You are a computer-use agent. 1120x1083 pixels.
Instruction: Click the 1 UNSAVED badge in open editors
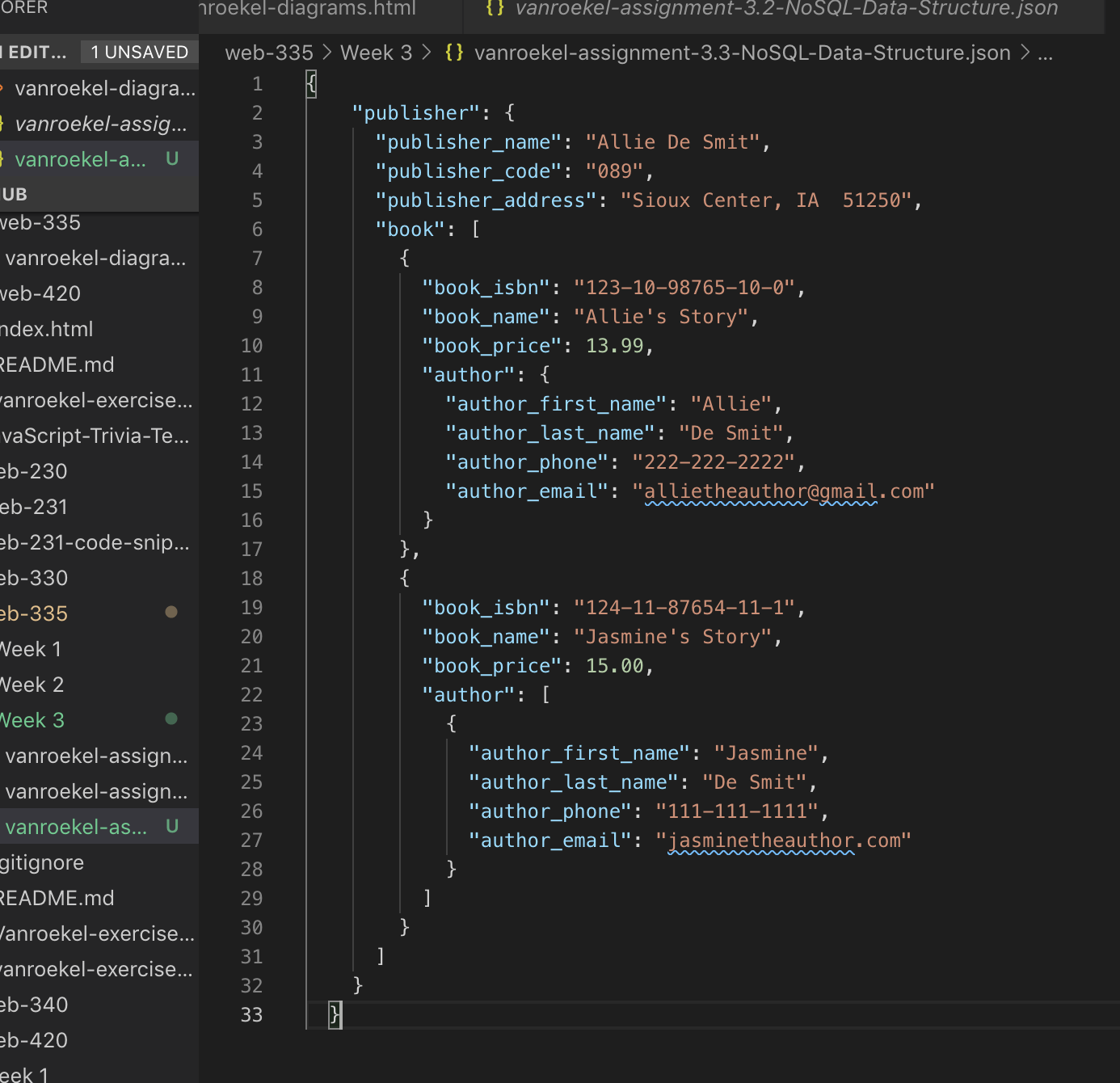(139, 53)
